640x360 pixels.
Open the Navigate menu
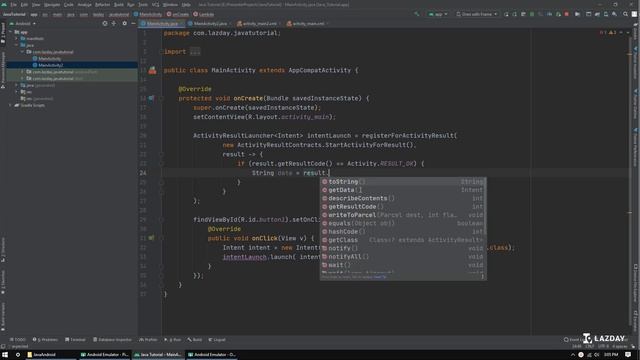coord(52,4)
